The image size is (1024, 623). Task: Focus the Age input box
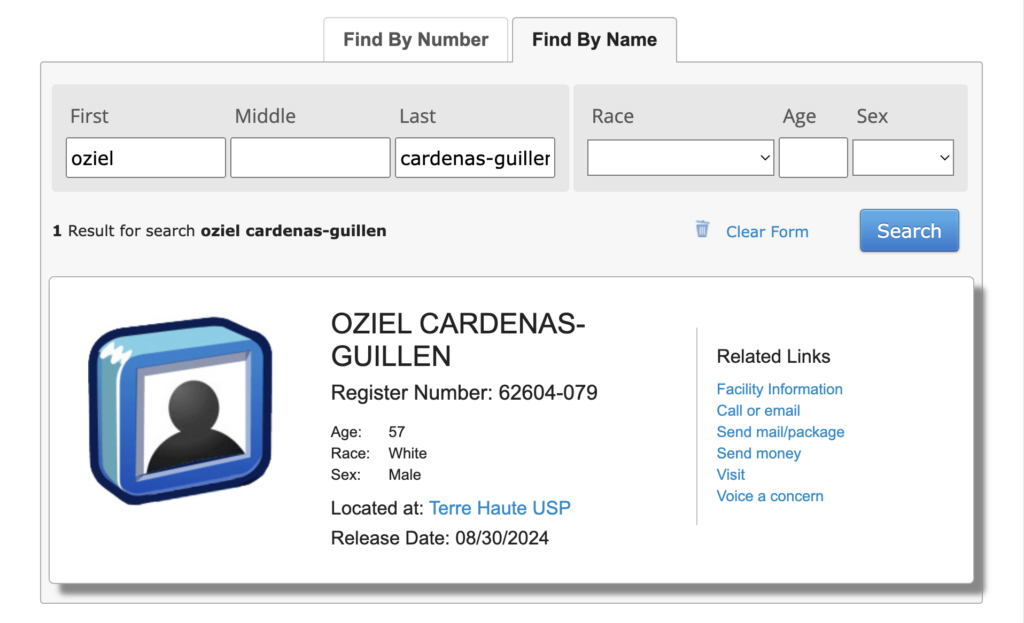click(813, 158)
